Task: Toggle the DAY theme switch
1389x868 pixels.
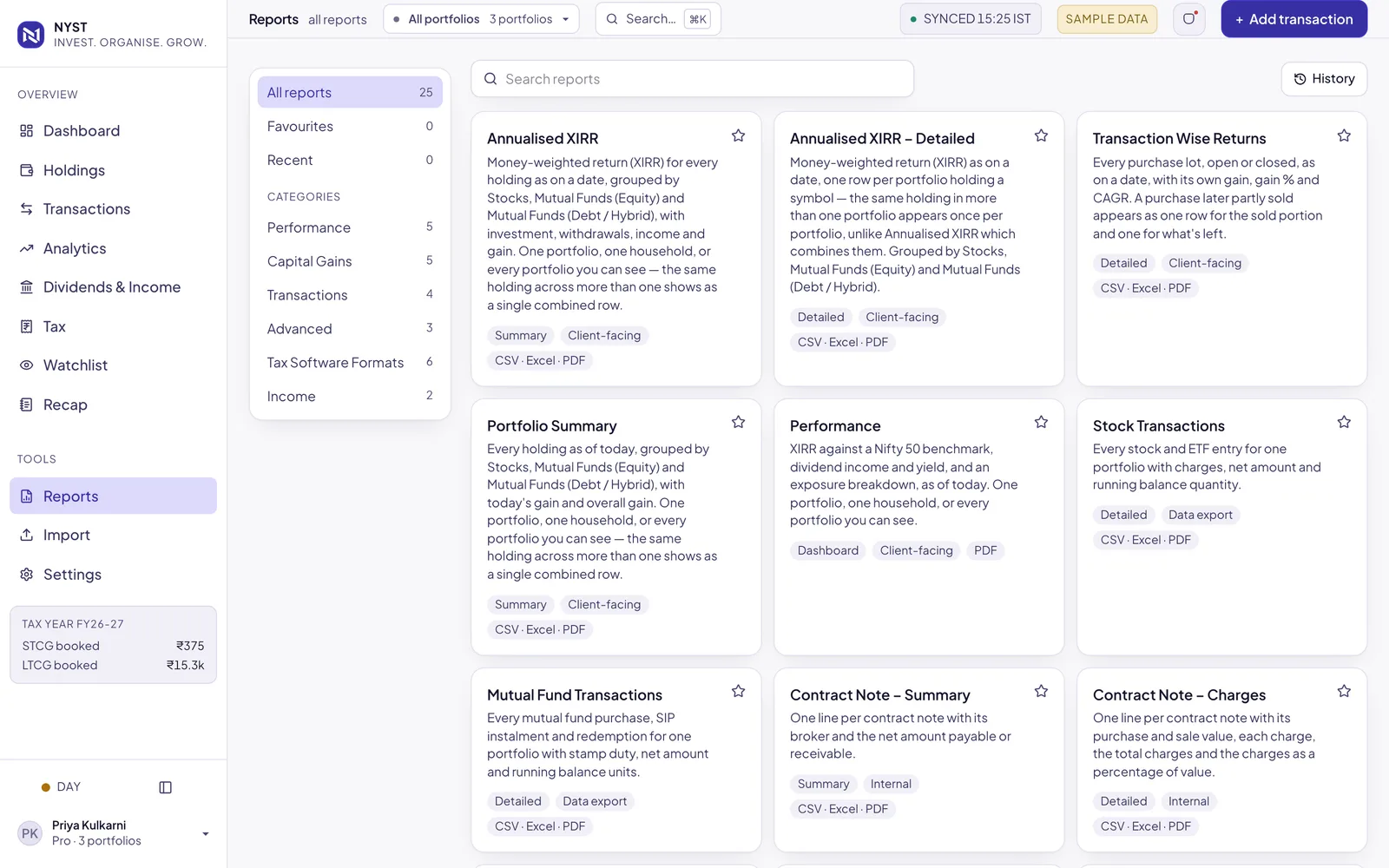Action: tap(61, 787)
